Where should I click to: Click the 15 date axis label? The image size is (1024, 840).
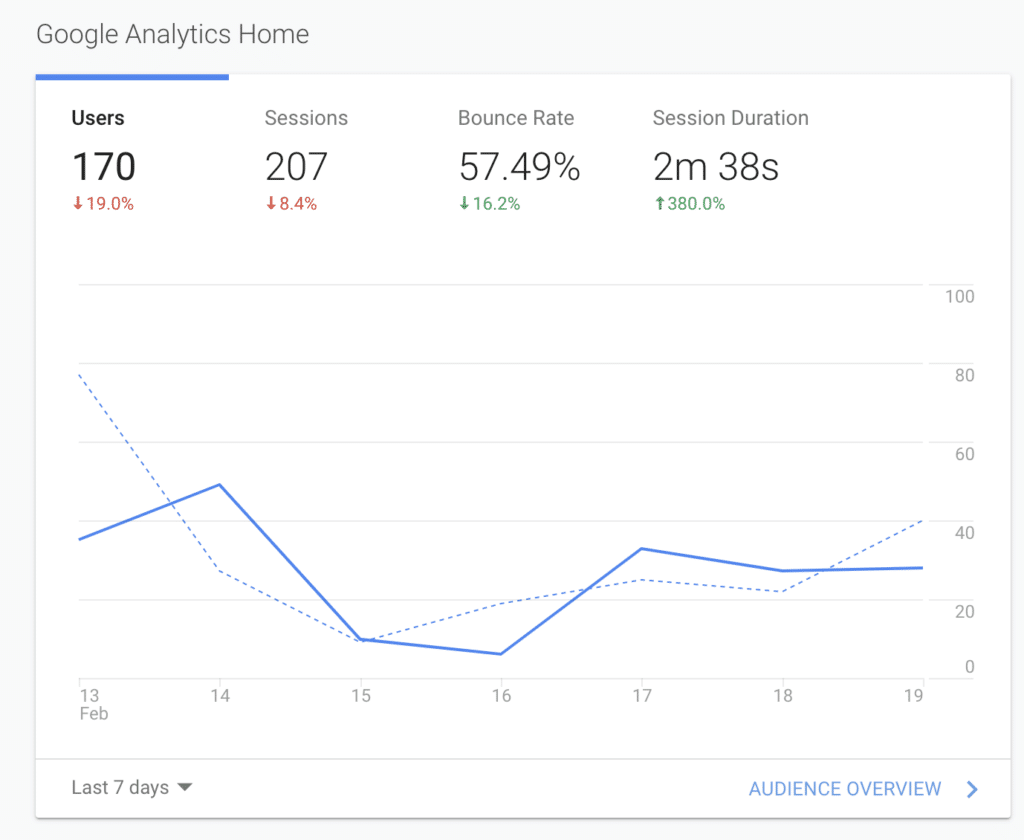coord(360,696)
